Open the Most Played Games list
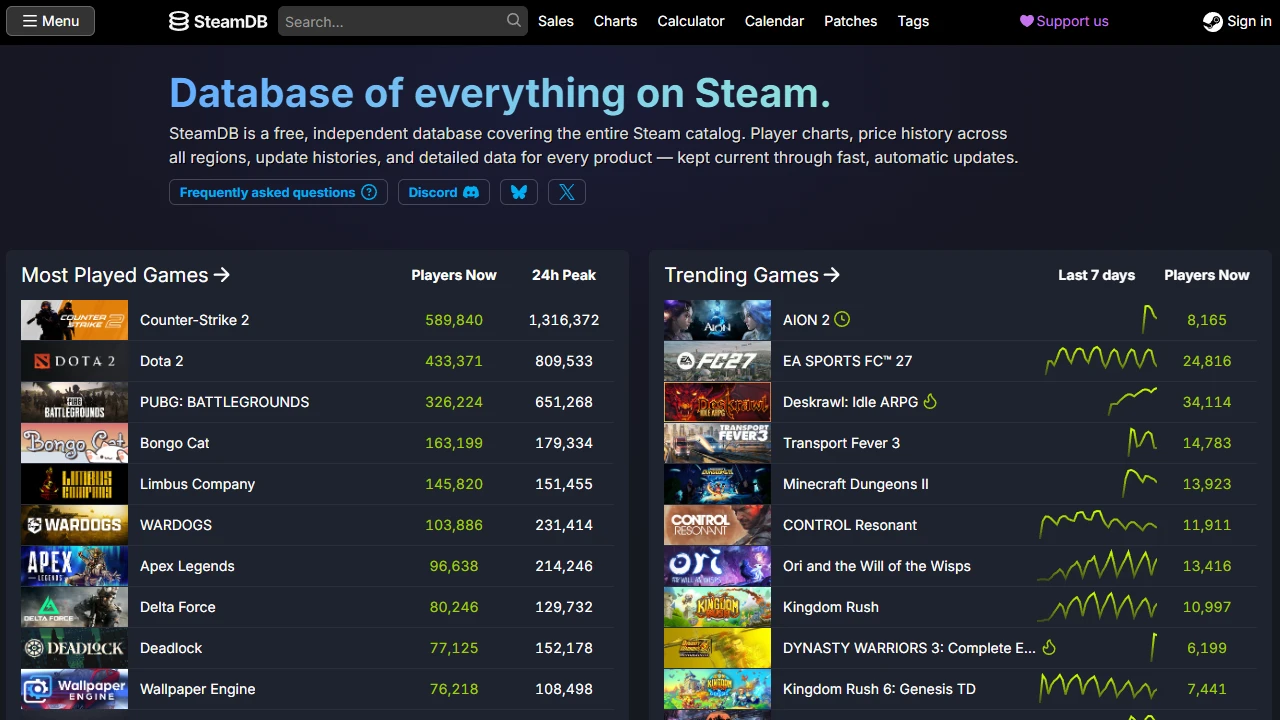 [x=126, y=275]
